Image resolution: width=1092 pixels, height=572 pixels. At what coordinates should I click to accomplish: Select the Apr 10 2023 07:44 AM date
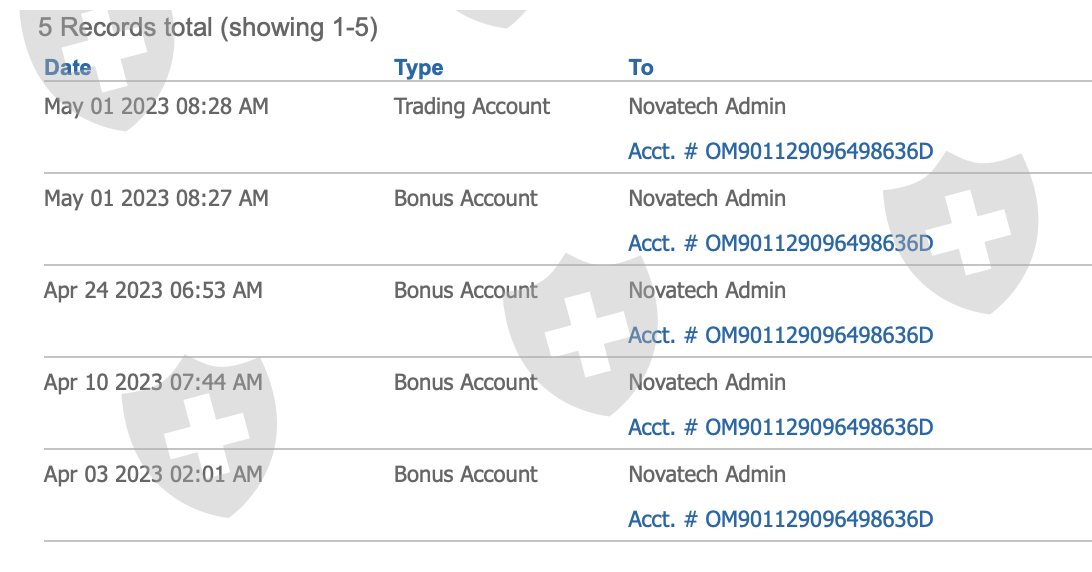(153, 382)
